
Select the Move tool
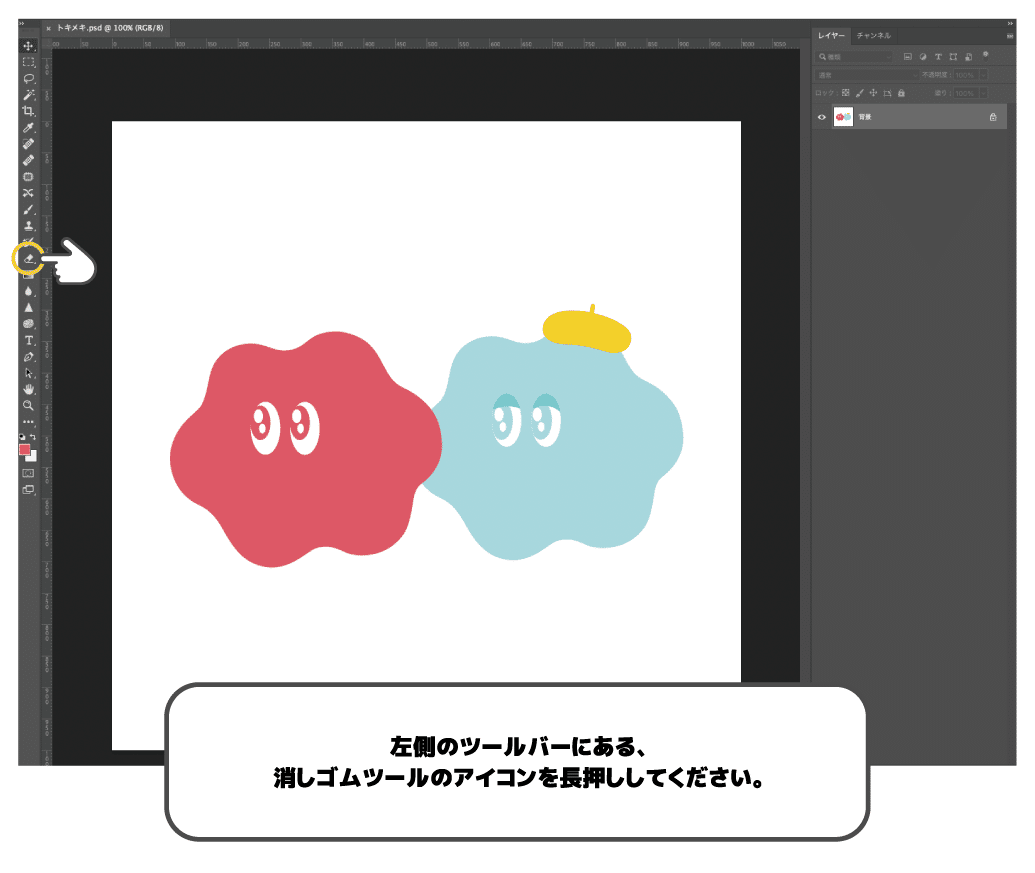click(28, 46)
